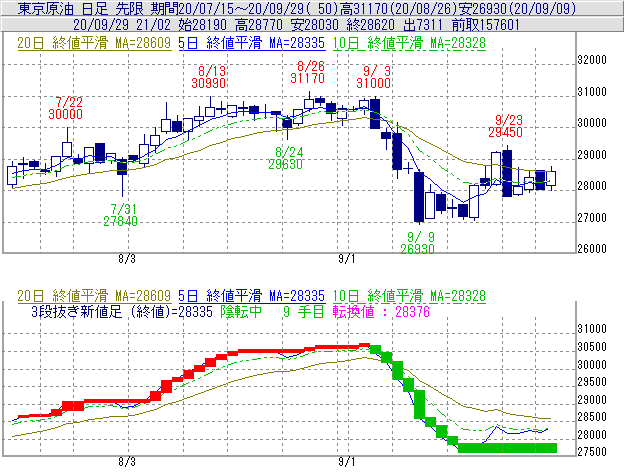Image resolution: width=624 pixels, height=474 pixels.
Task: Click the 終28620 closing value in the header
Action: [x=370, y=25]
